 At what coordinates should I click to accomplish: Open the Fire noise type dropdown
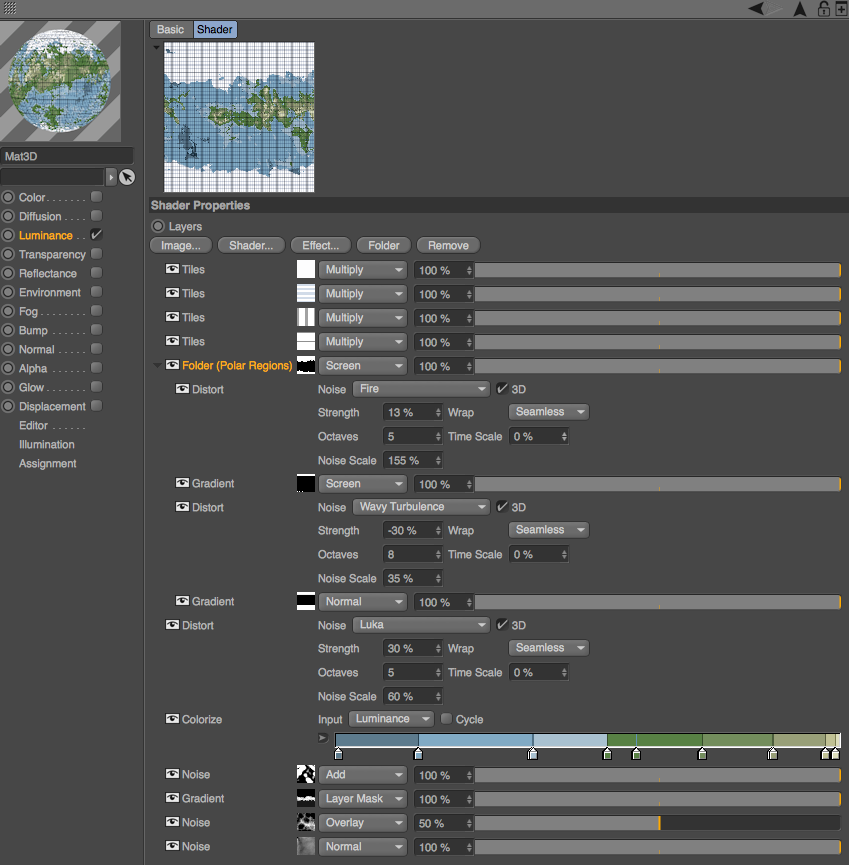pos(420,389)
